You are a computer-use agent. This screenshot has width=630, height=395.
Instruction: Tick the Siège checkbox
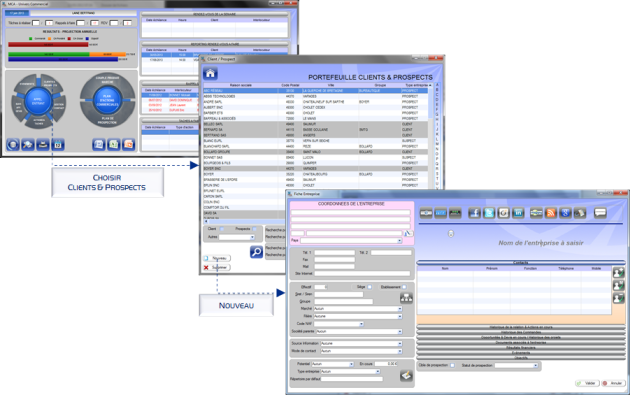pyautogui.click(x=369, y=287)
